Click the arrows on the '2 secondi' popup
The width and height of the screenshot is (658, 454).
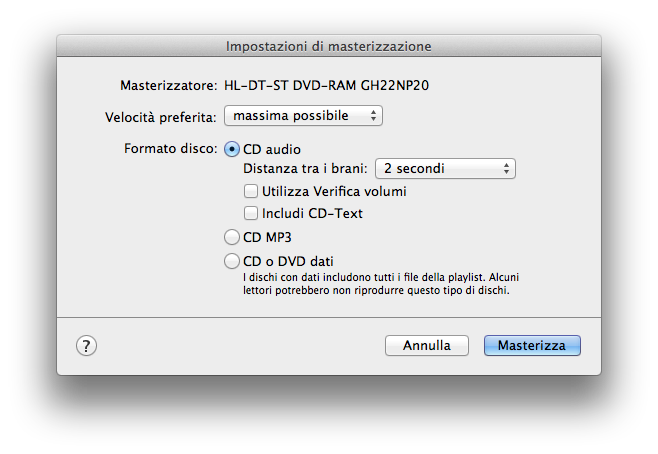click(x=507, y=169)
